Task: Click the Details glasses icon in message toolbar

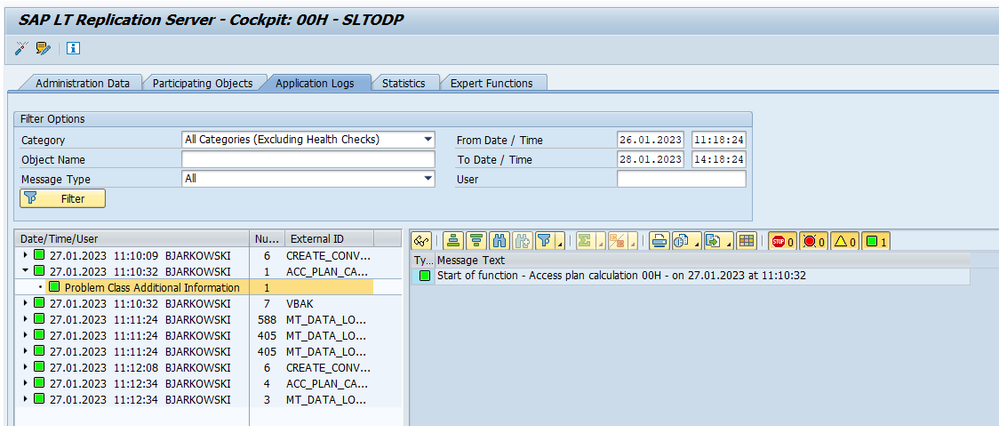Action: pos(422,241)
